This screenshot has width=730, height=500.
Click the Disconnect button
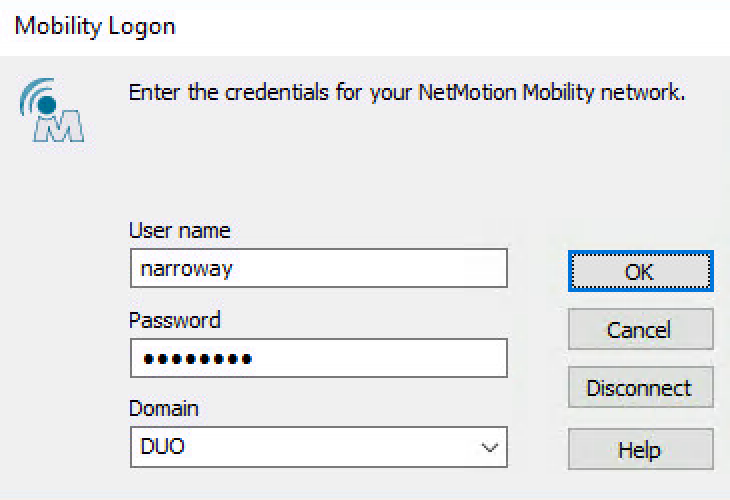pos(640,388)
